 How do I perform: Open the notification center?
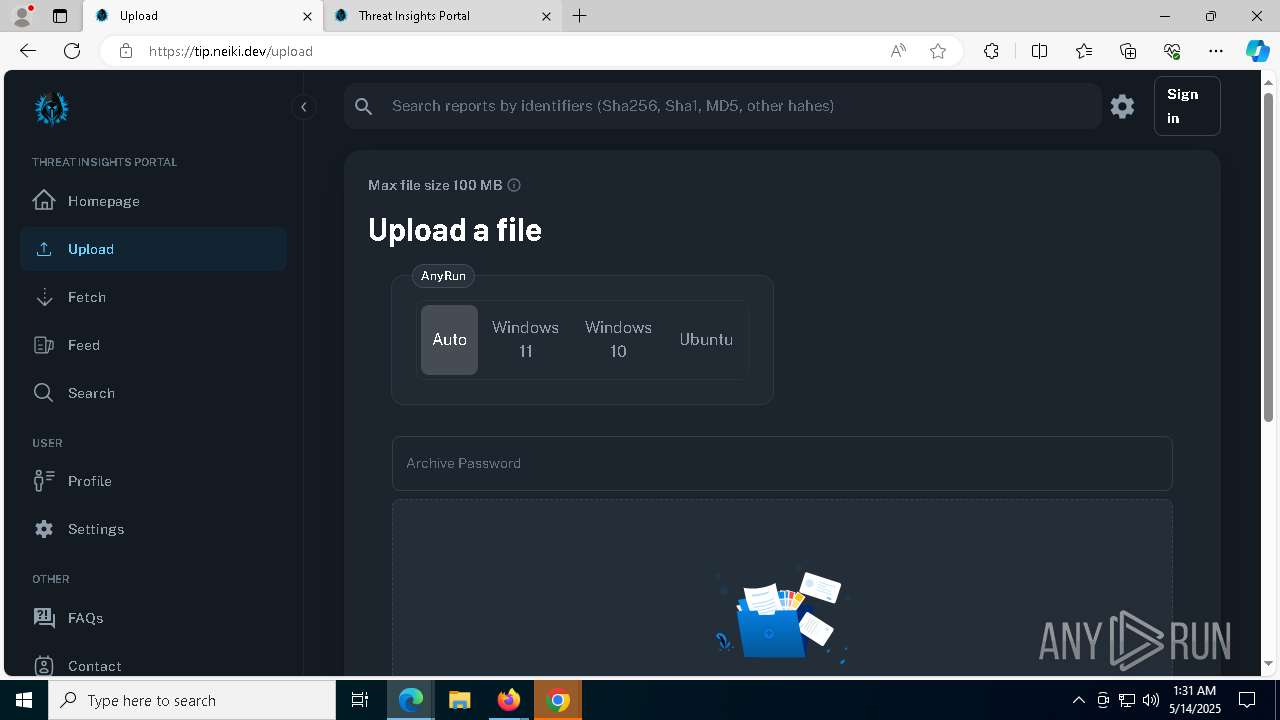pos(1248,700)
